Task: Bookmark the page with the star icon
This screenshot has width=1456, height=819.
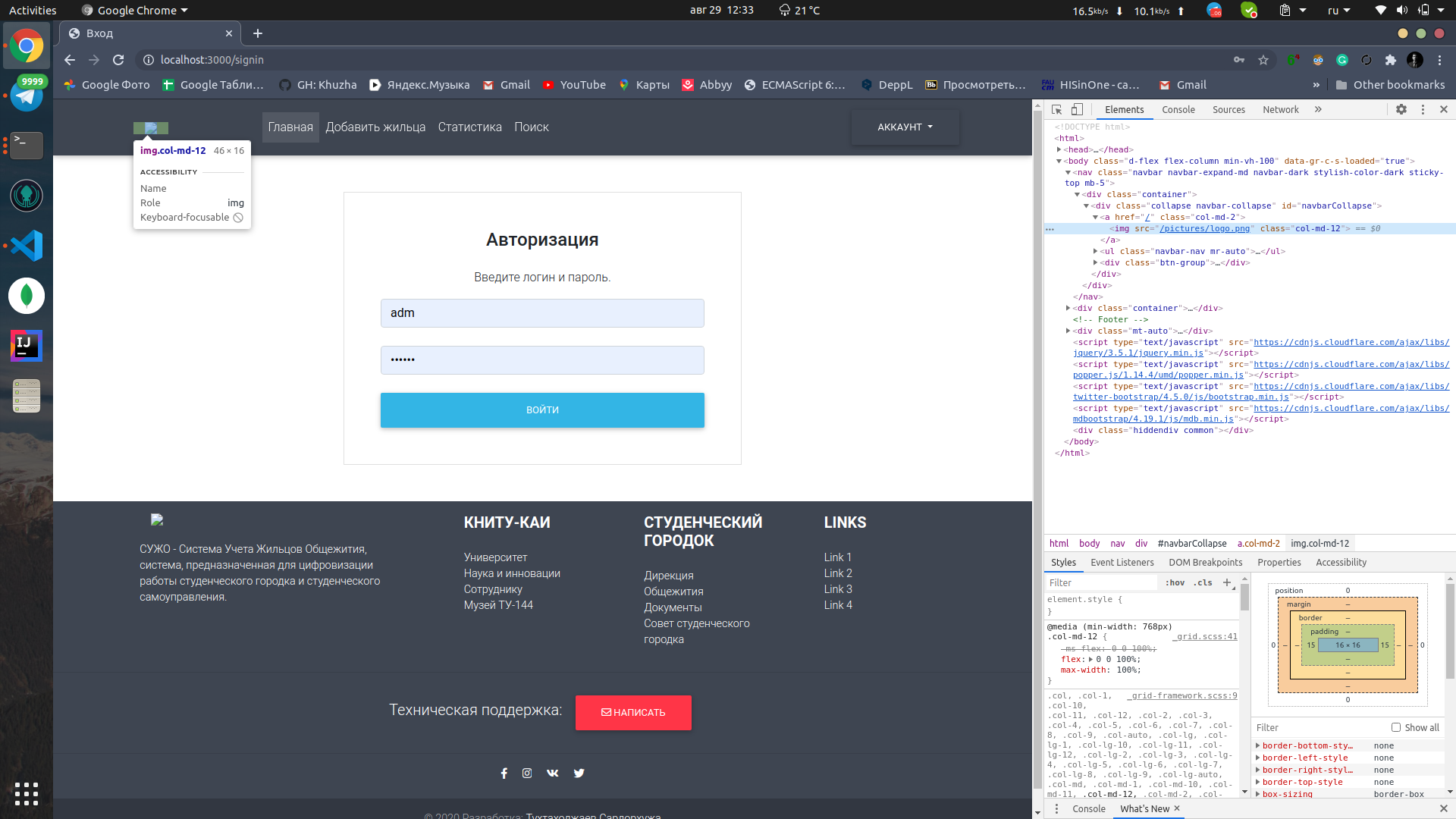Action: (x=1263, y=60)
